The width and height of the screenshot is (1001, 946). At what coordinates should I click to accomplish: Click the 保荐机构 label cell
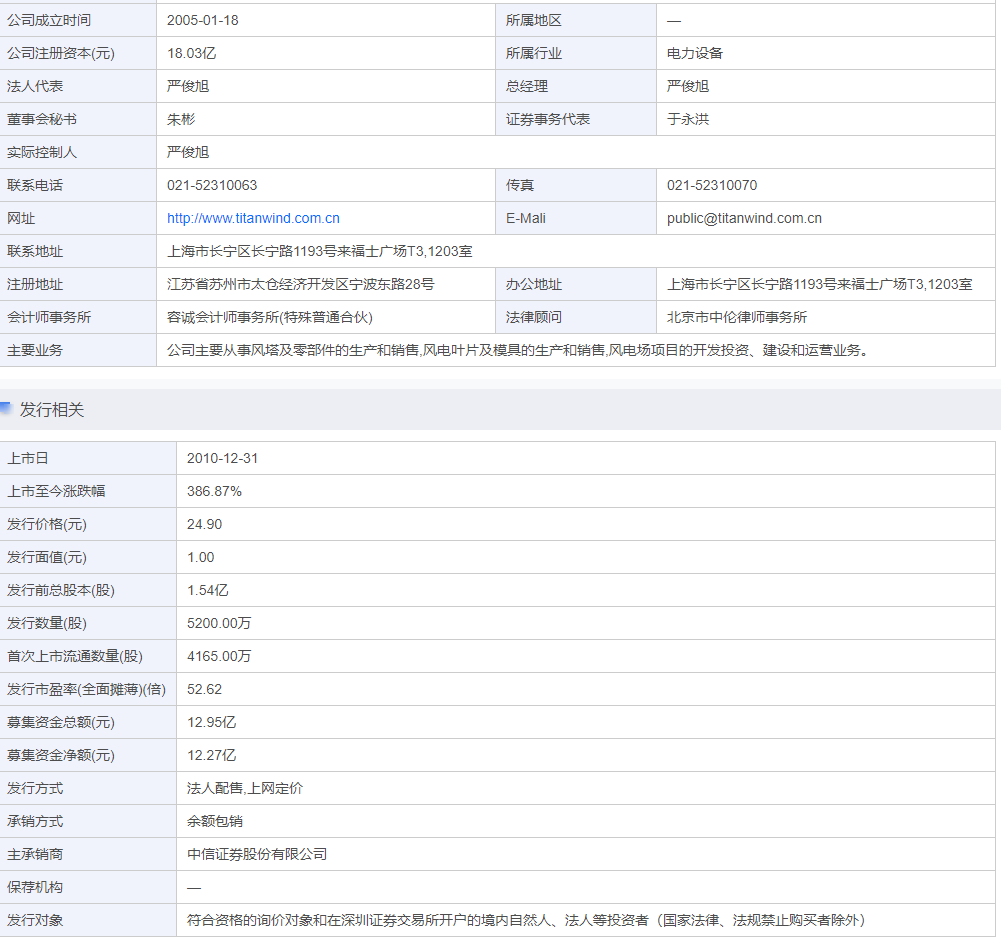pos(88,887)
